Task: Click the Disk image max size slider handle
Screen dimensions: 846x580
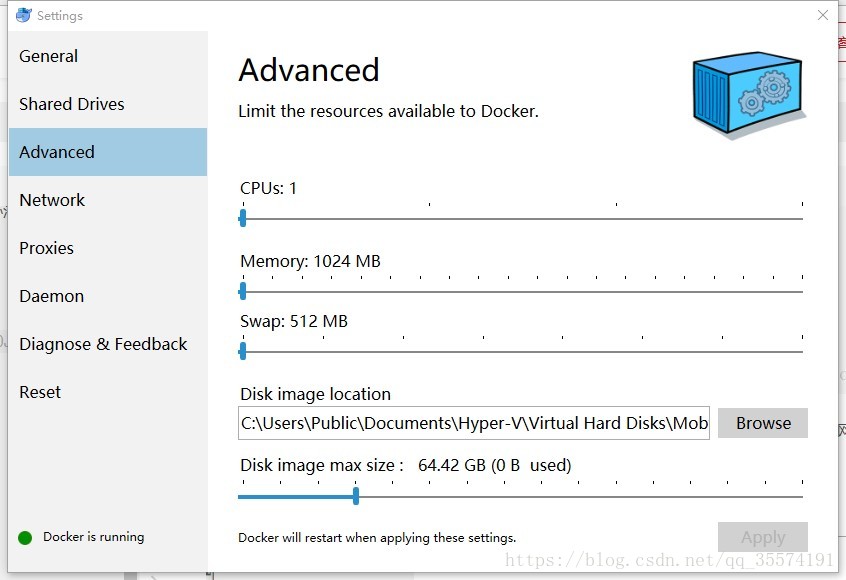Action: click(356, 496)
